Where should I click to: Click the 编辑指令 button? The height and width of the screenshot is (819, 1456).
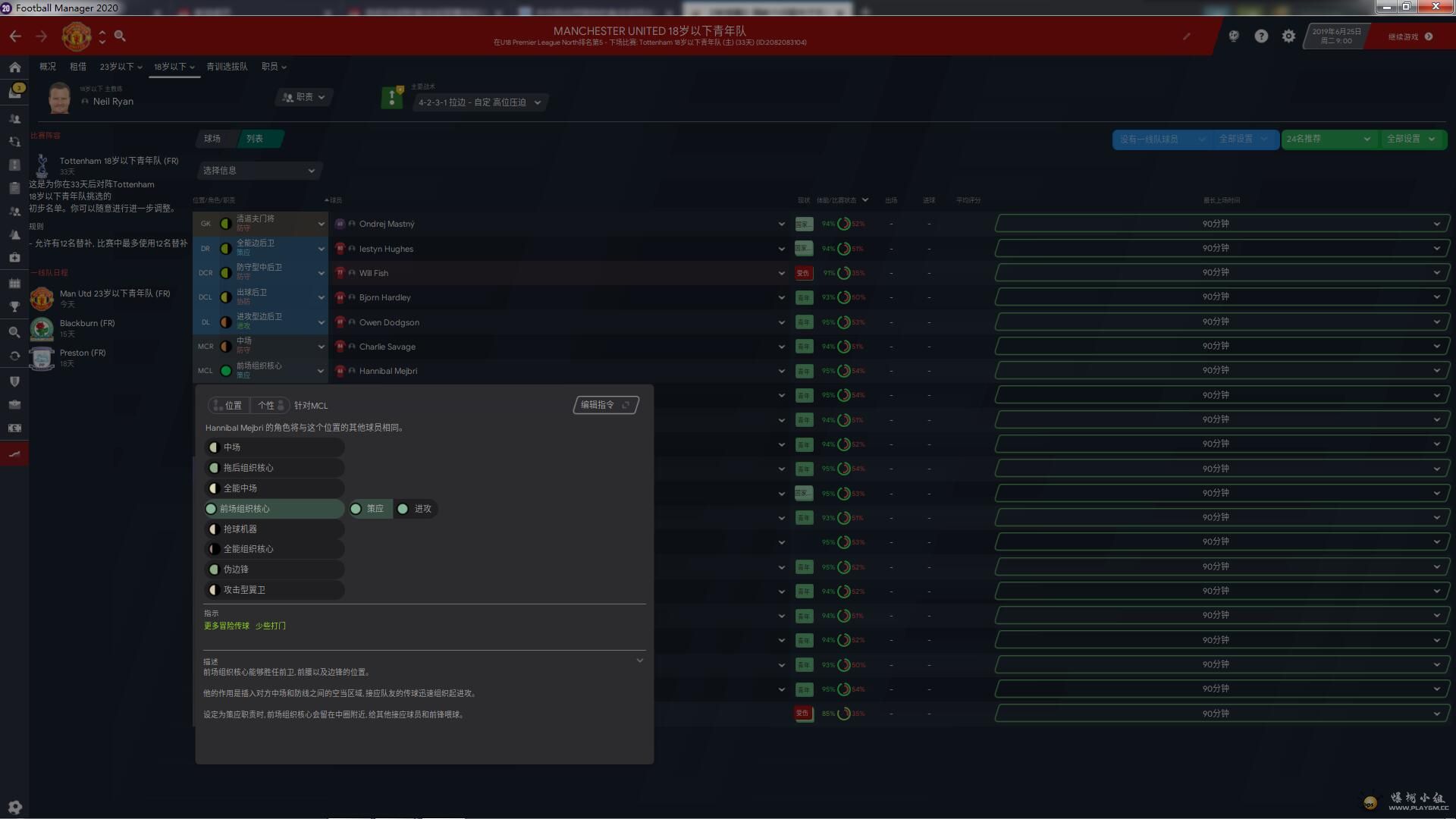click(605, 405)
